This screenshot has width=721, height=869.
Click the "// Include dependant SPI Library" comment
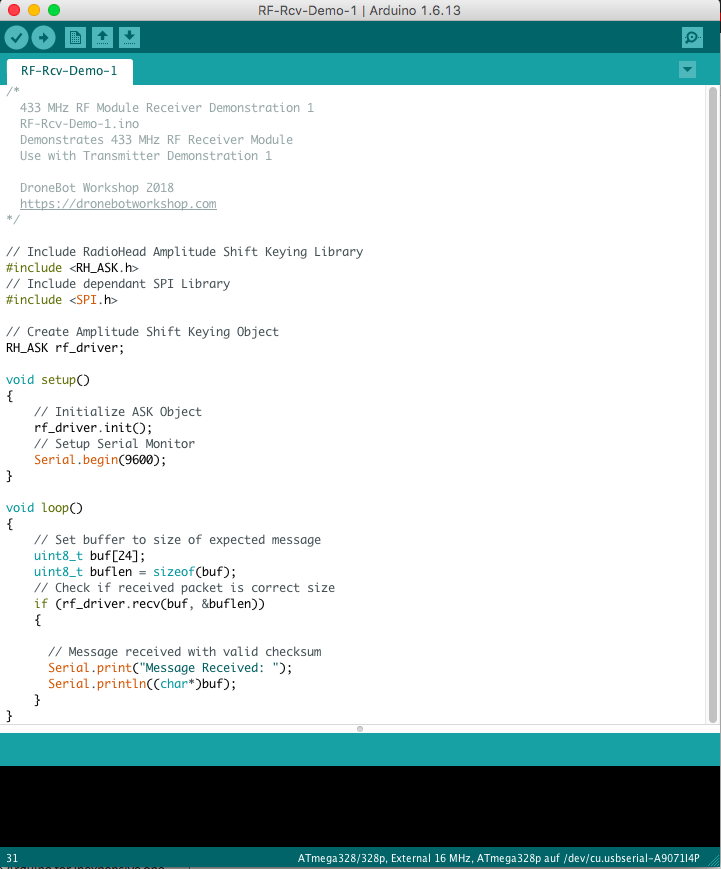pyautogui.click(x=118, y=284)
